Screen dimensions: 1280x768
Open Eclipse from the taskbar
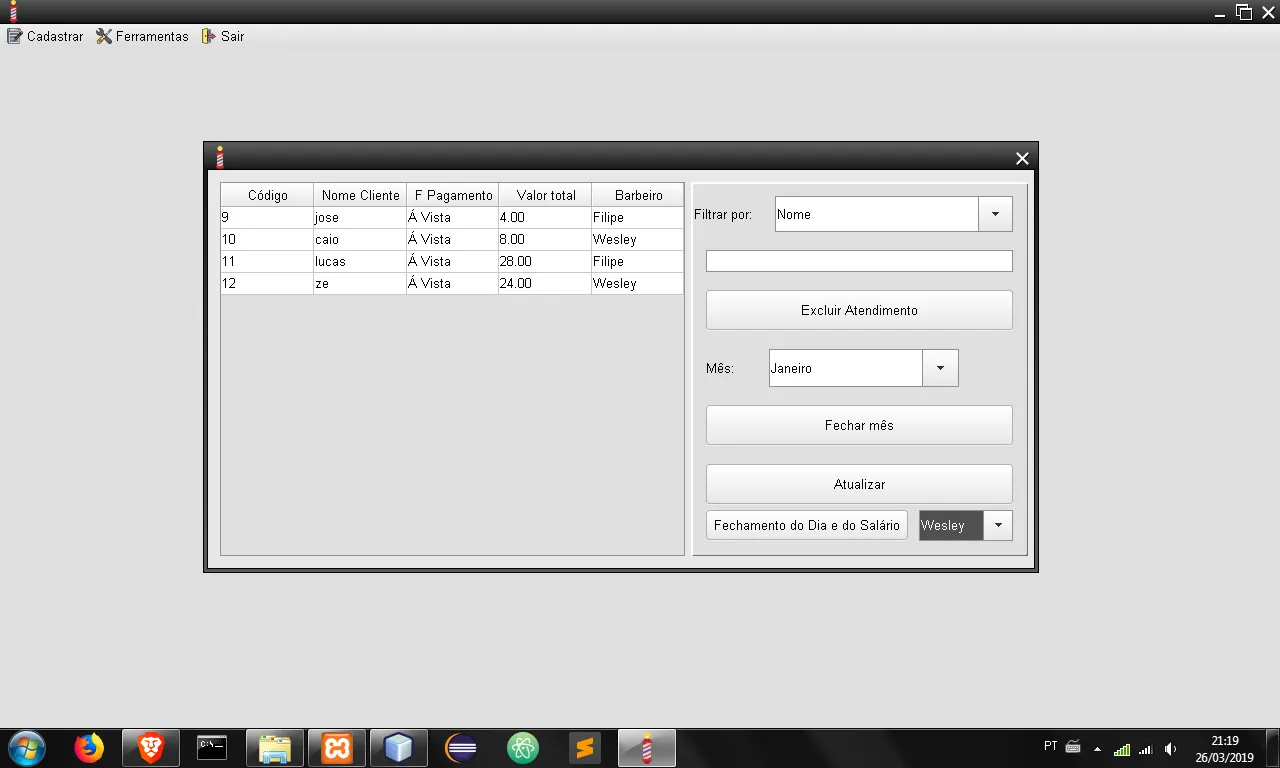[x=461, y=747]
